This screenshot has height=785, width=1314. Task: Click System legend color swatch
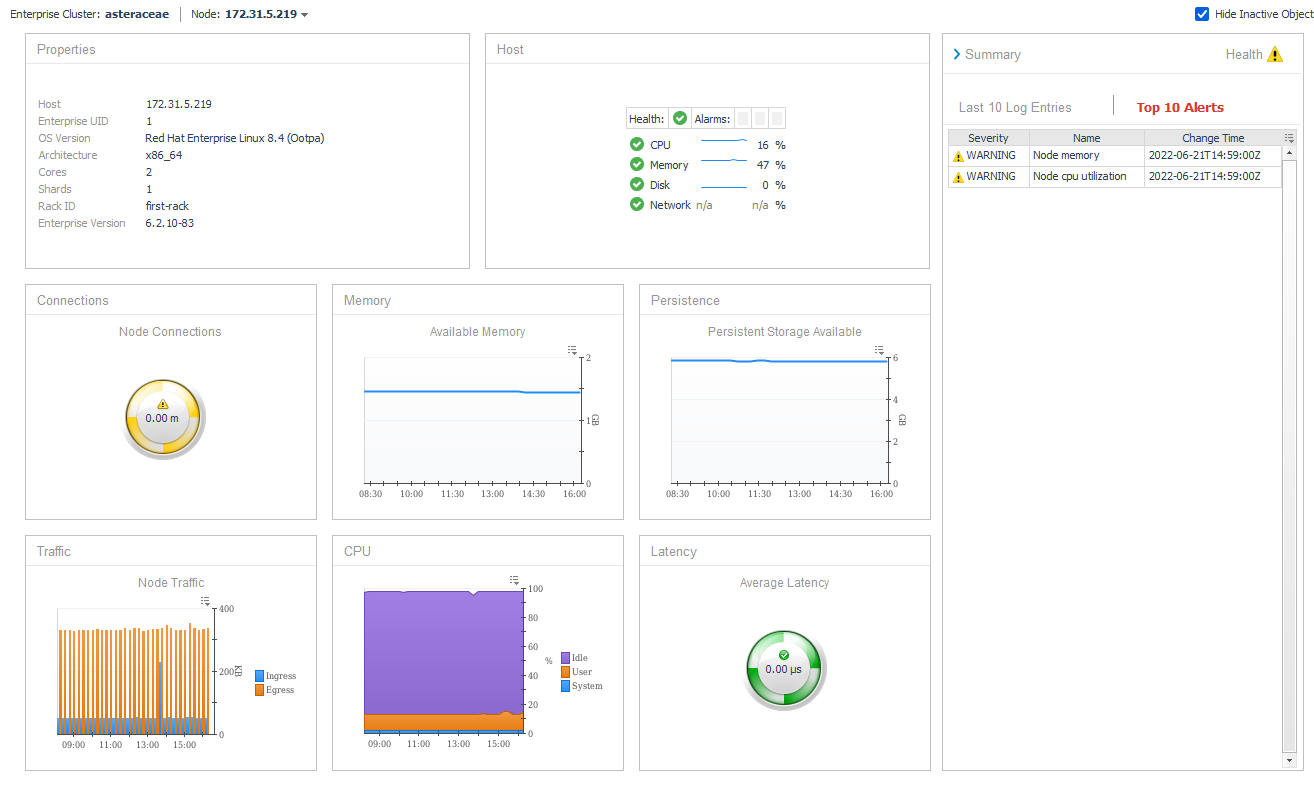pos(566,686)
